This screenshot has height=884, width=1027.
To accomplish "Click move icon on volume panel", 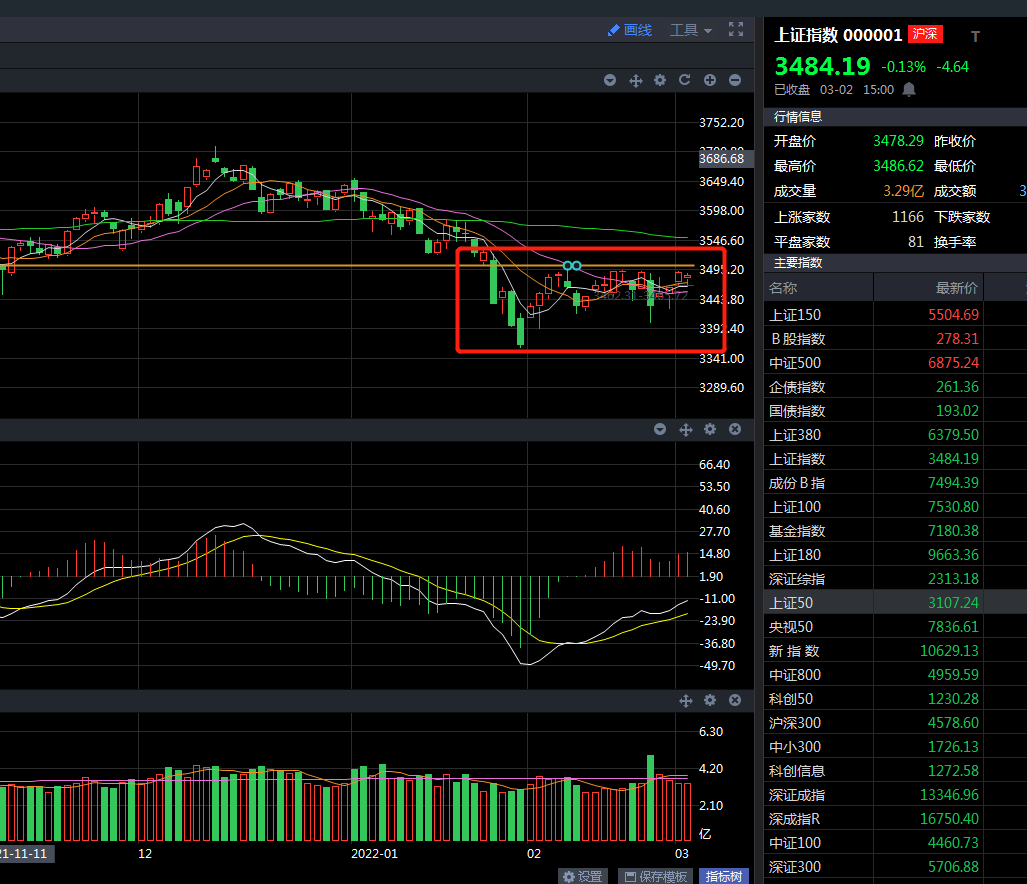I will (x=686, y=700).
